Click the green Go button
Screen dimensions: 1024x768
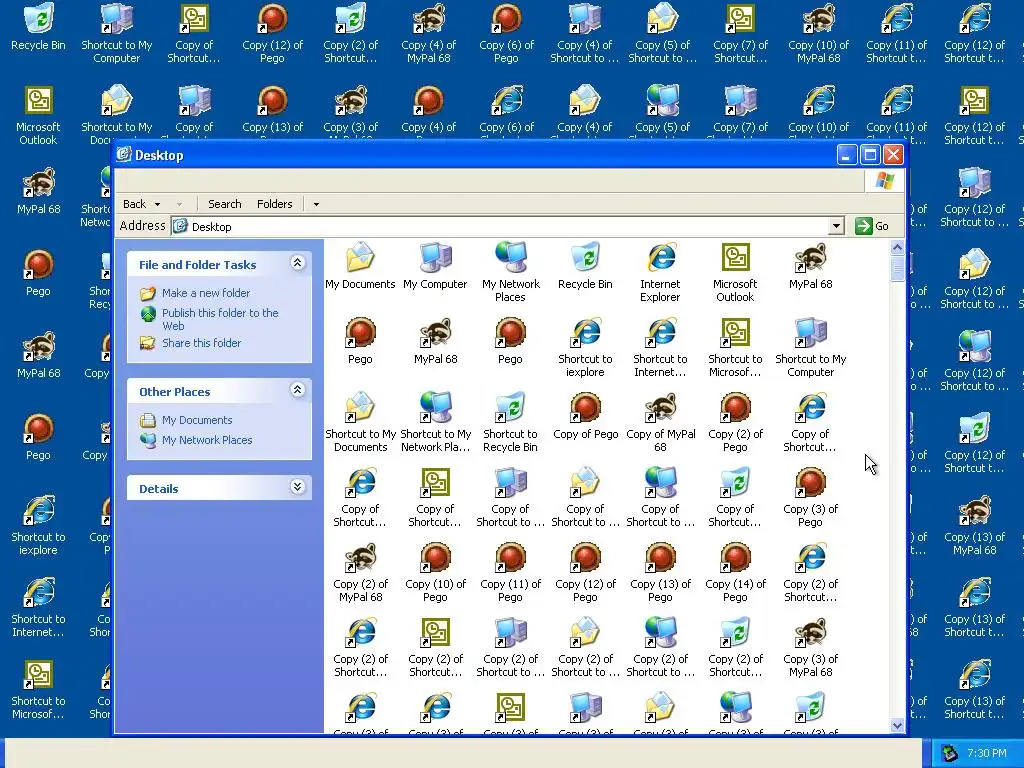[x=872, y=226]
